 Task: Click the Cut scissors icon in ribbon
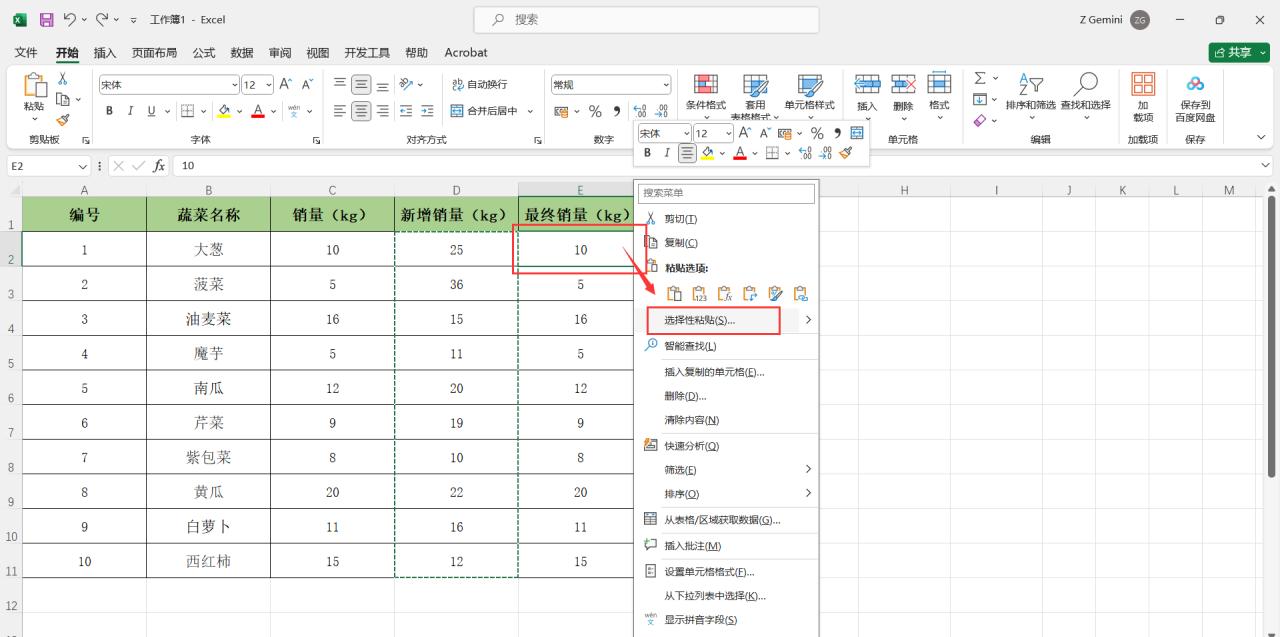(62, 79)
